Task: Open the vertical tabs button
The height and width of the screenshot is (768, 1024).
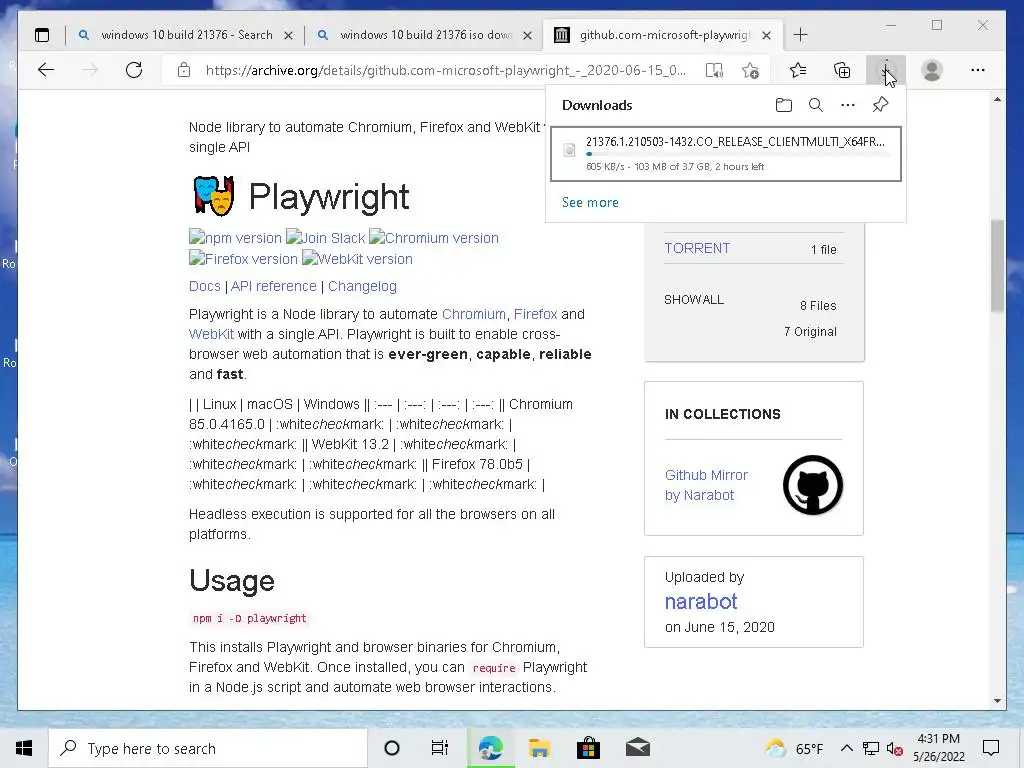Action: pos(42,35)
